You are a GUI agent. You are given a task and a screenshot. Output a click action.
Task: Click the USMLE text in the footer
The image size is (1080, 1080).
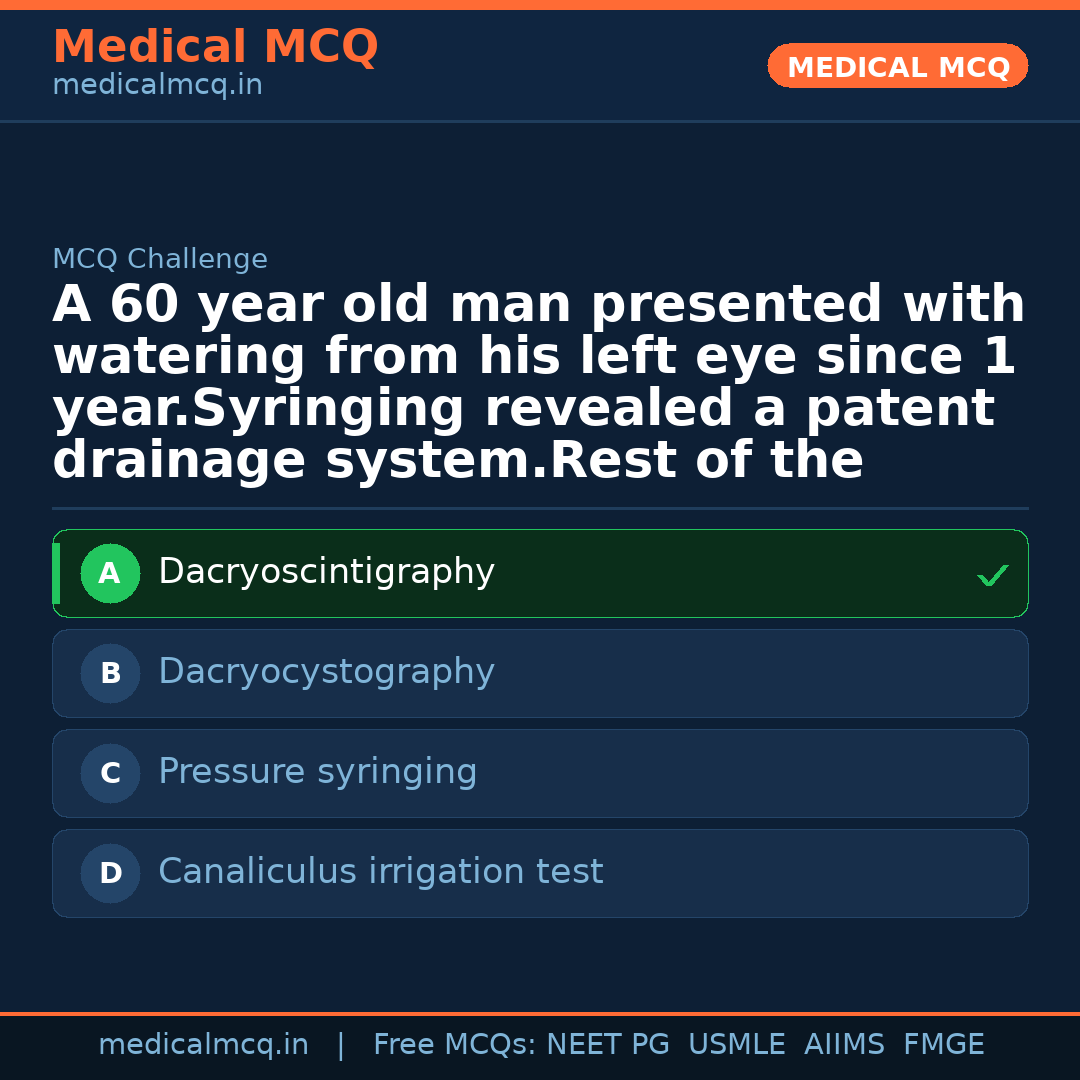tap(736, 1043)
